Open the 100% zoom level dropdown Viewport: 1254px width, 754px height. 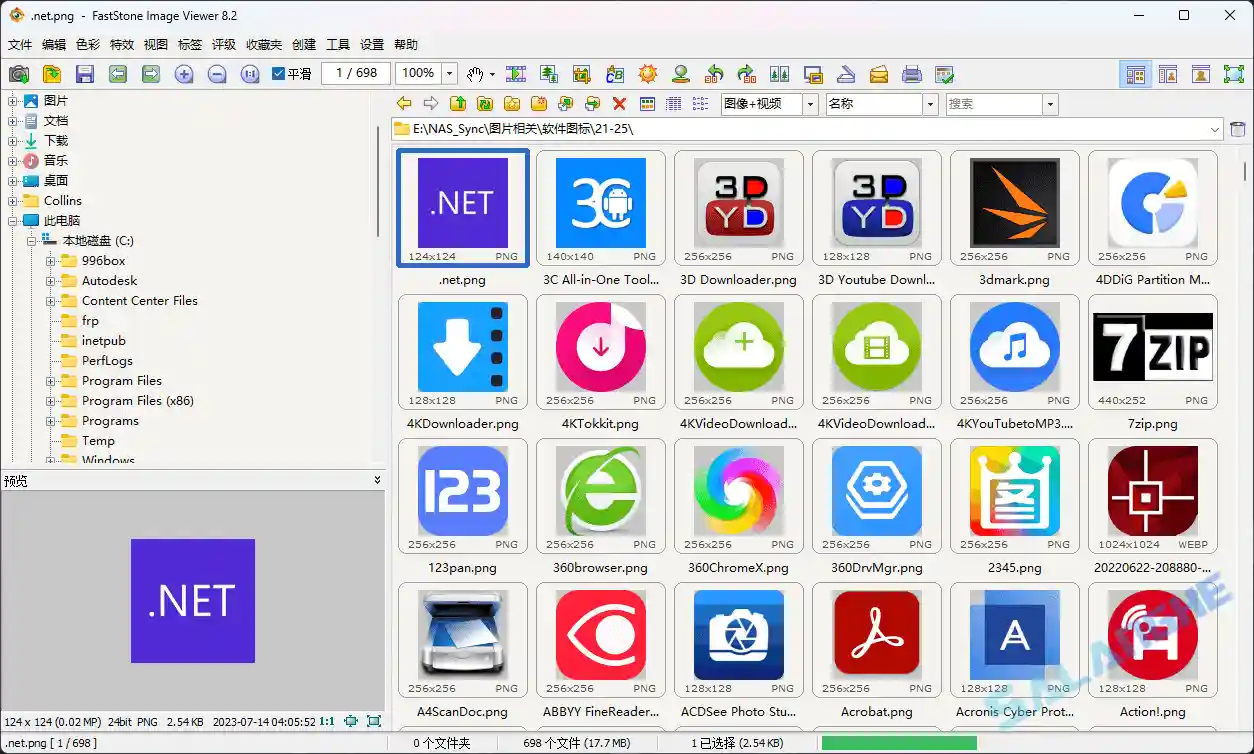[448, 74]
